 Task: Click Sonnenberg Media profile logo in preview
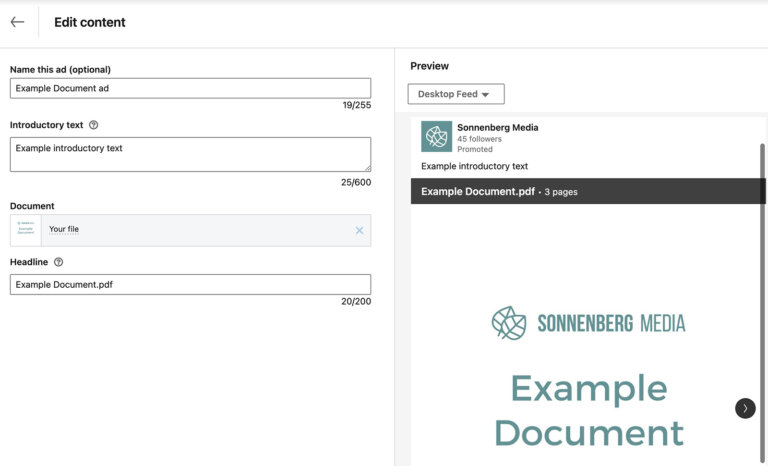coord(436,137)
